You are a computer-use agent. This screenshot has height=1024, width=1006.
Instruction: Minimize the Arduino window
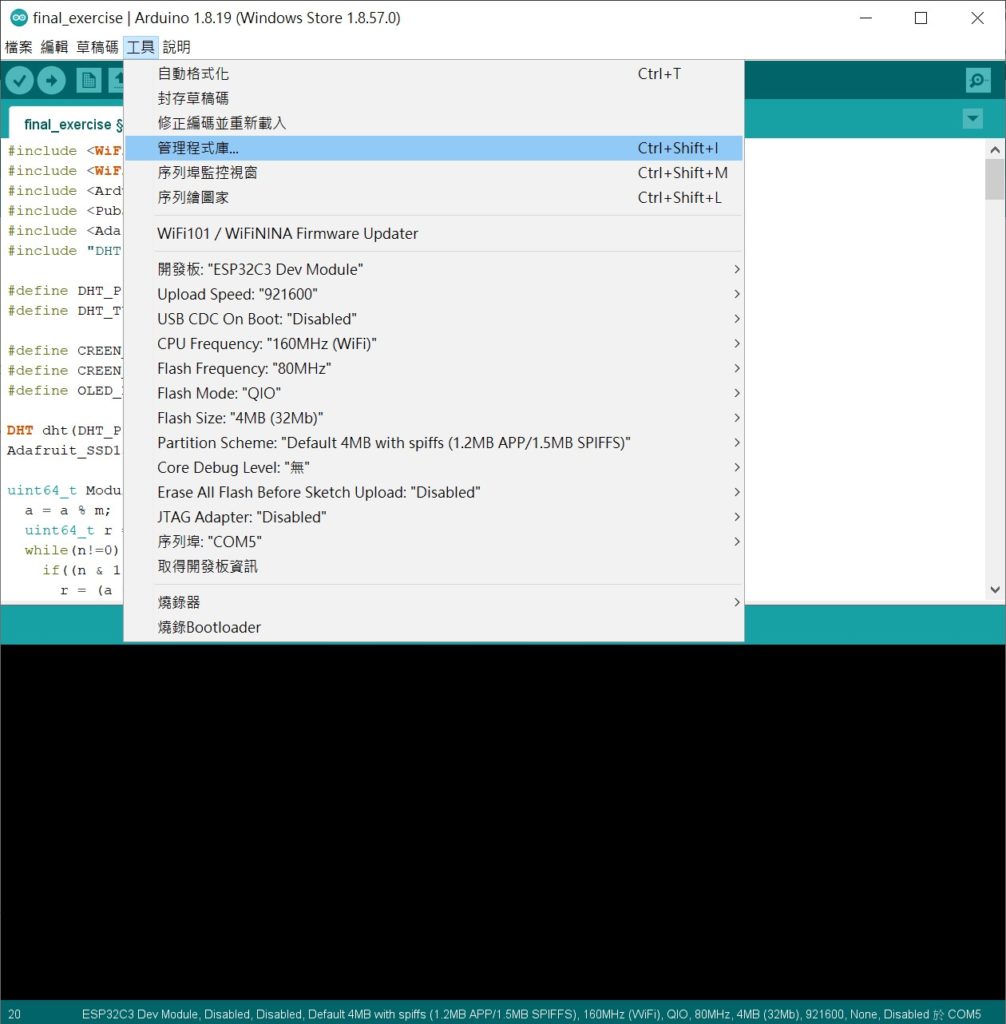[x=866, y=18]
